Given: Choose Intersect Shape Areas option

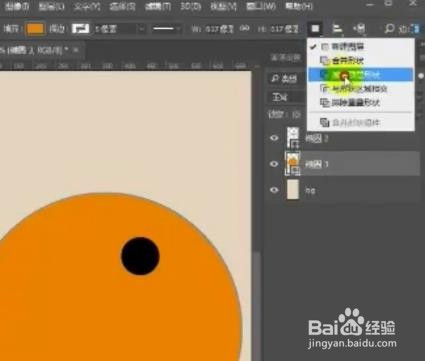Looking at the screenshot, I should [x=360, y=88].
